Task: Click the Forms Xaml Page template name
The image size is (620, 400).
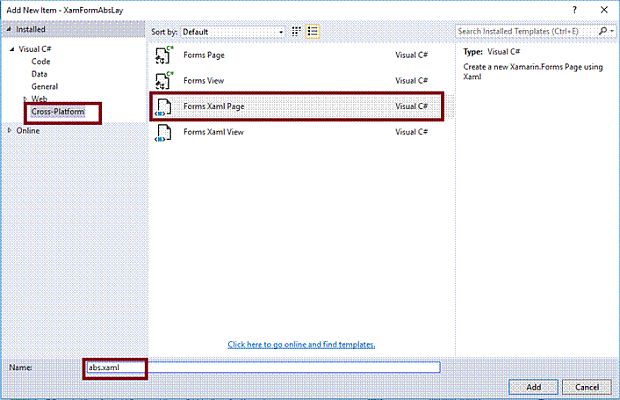Action: coord(214,106)
